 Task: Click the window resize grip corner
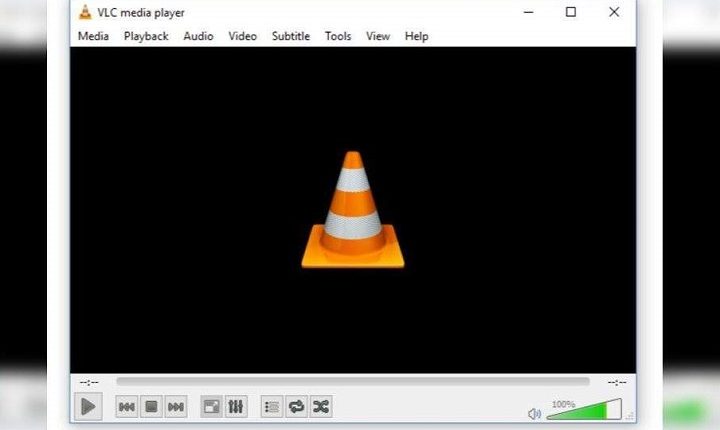630,416
